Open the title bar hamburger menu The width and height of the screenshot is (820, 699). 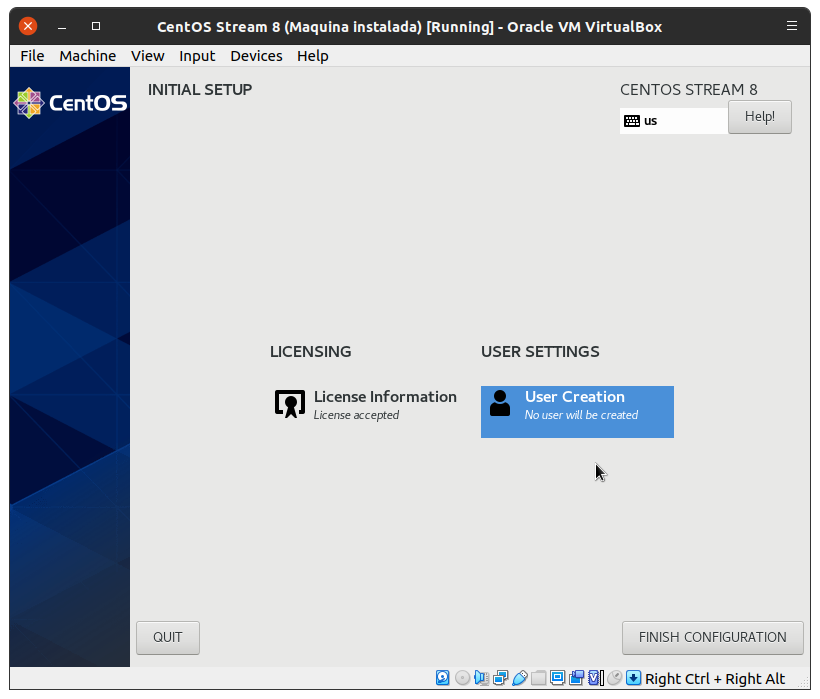coord(792,26)
